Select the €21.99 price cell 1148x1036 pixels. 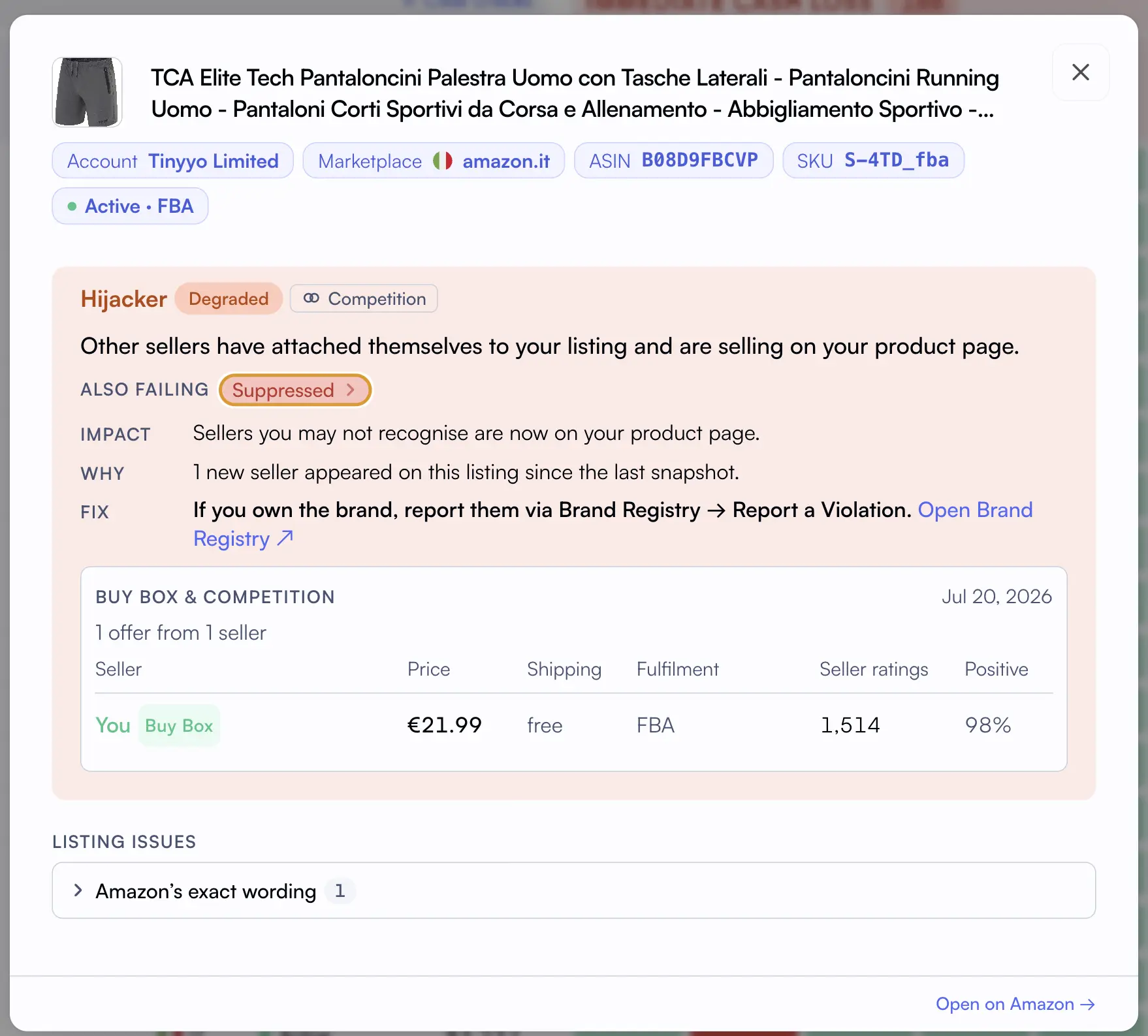click(x=445, y=725)
